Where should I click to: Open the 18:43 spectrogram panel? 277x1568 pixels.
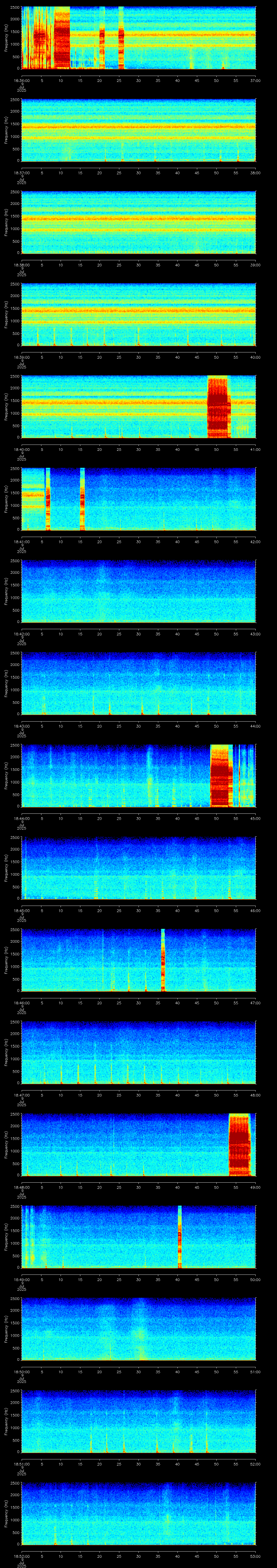(138, 683)
